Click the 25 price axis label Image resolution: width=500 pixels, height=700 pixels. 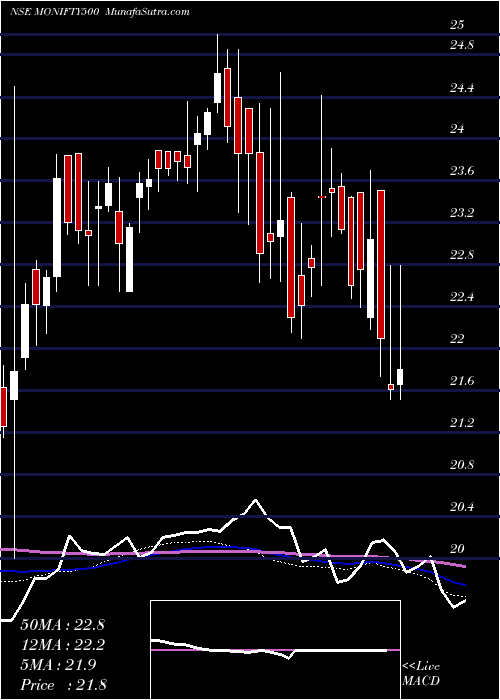tap(457, 25)
